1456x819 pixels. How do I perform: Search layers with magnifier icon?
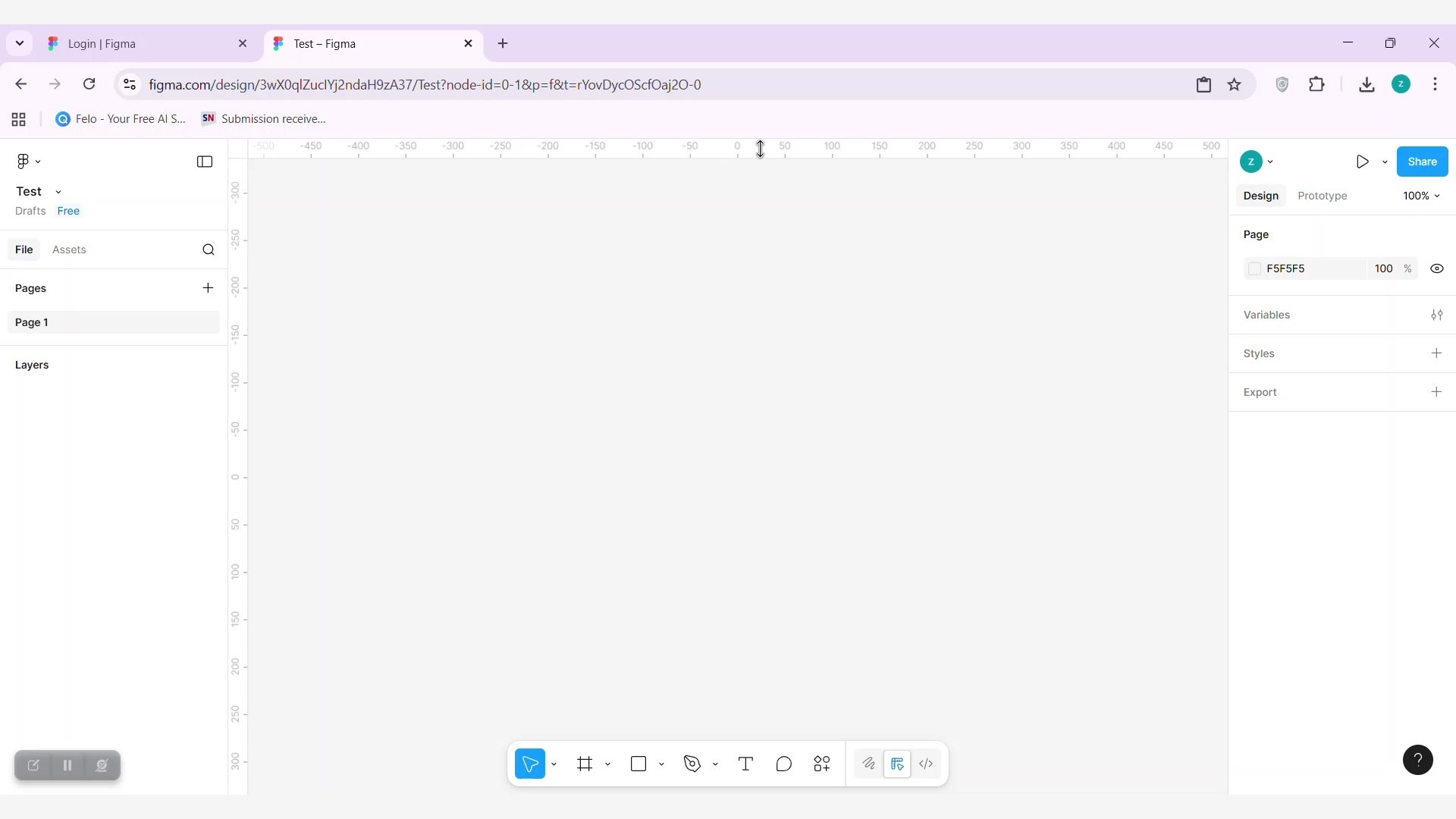[209, 249]
